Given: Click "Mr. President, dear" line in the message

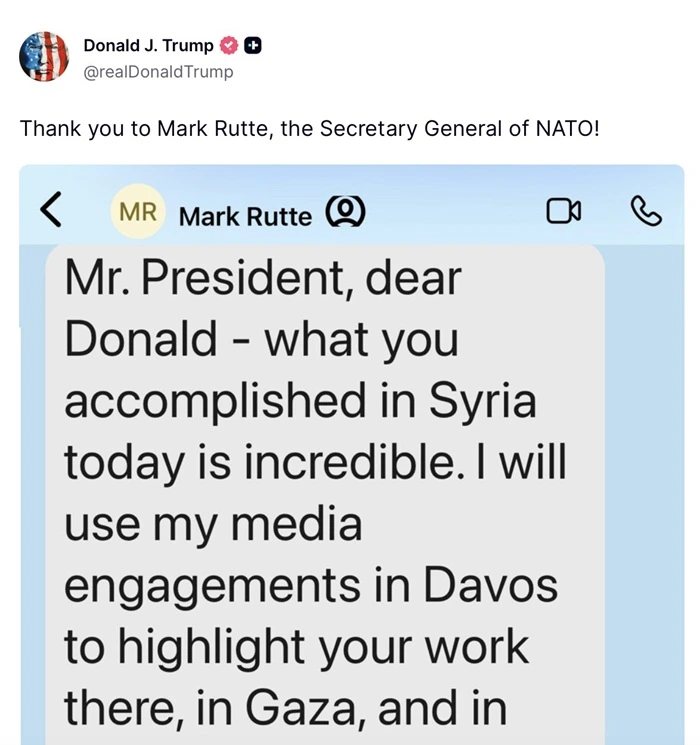Looking at the screenshot, I should pyautogui.click(x=263, y=277).
